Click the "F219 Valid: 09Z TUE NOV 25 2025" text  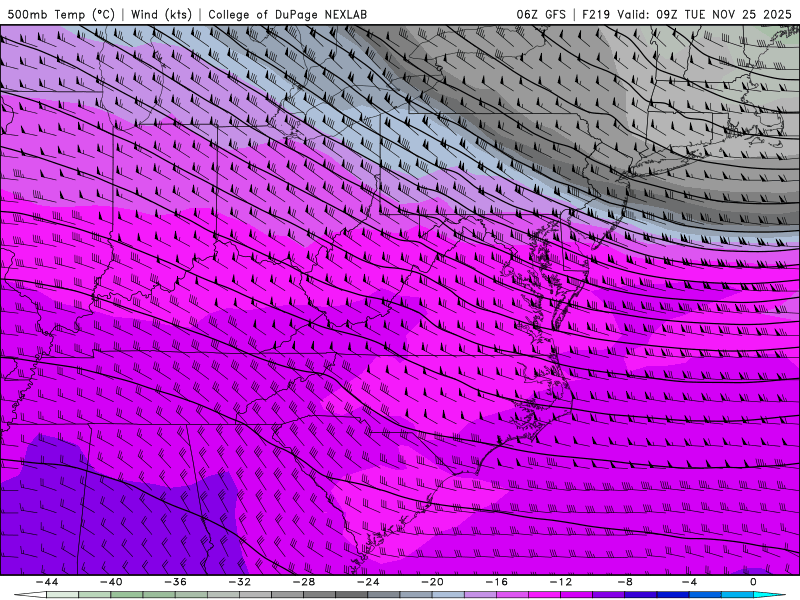tap(687, 14)
